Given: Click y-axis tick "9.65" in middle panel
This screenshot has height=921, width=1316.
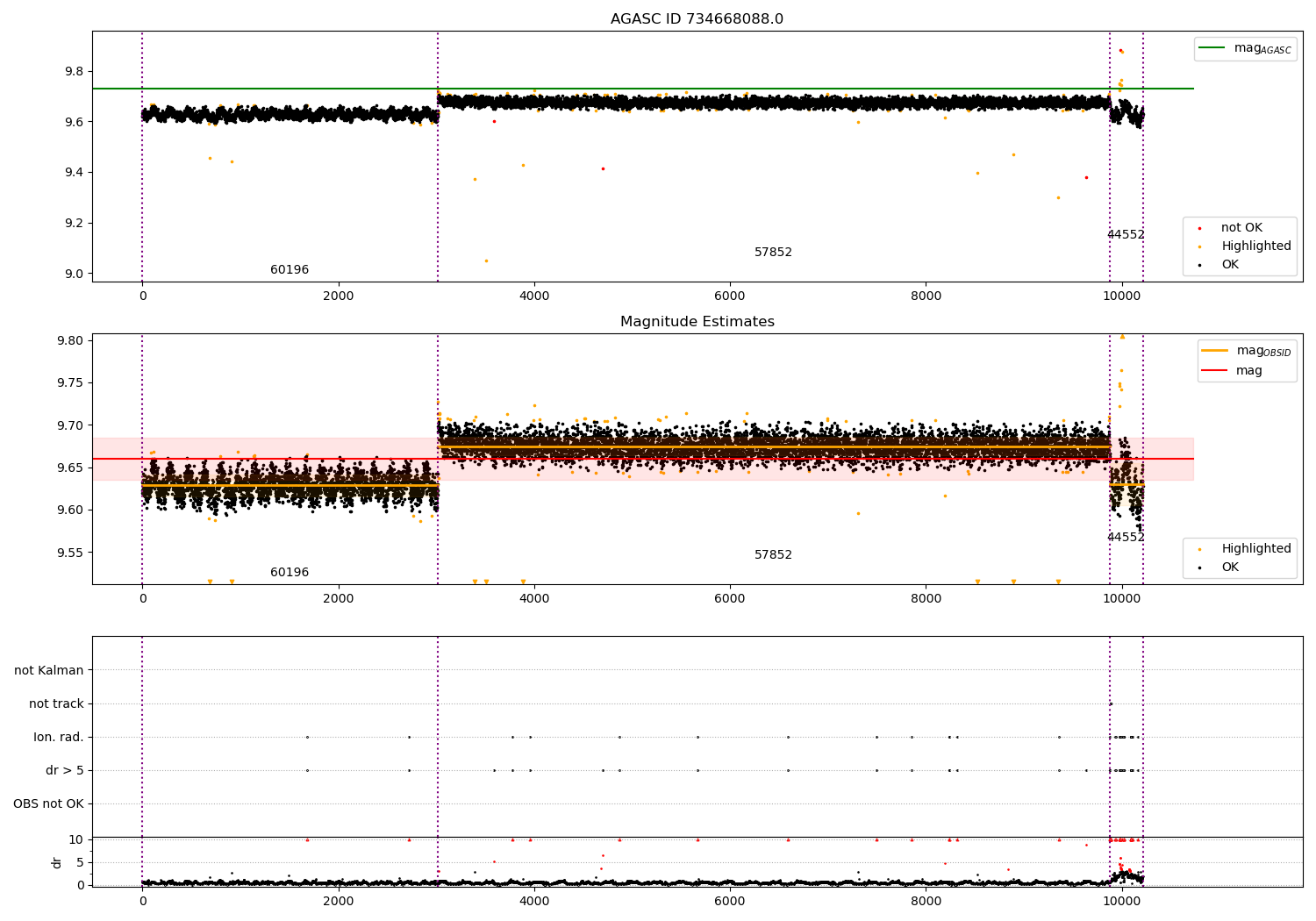Looking at the screenshot, I should click(71, 468).
